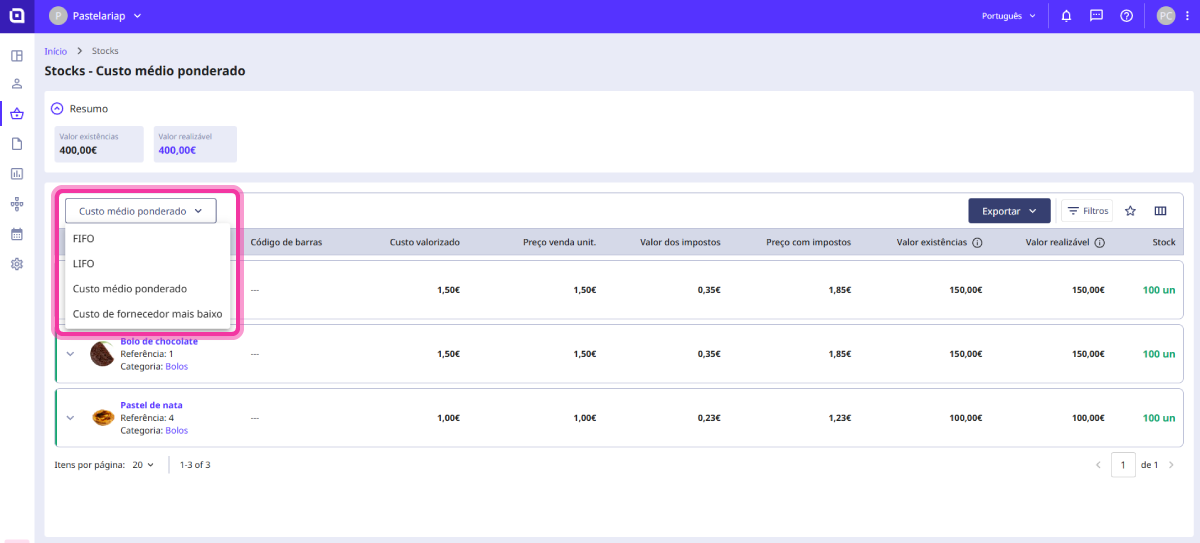Toggle the Custo médio ponderado dropdown

tap(141, 211)
